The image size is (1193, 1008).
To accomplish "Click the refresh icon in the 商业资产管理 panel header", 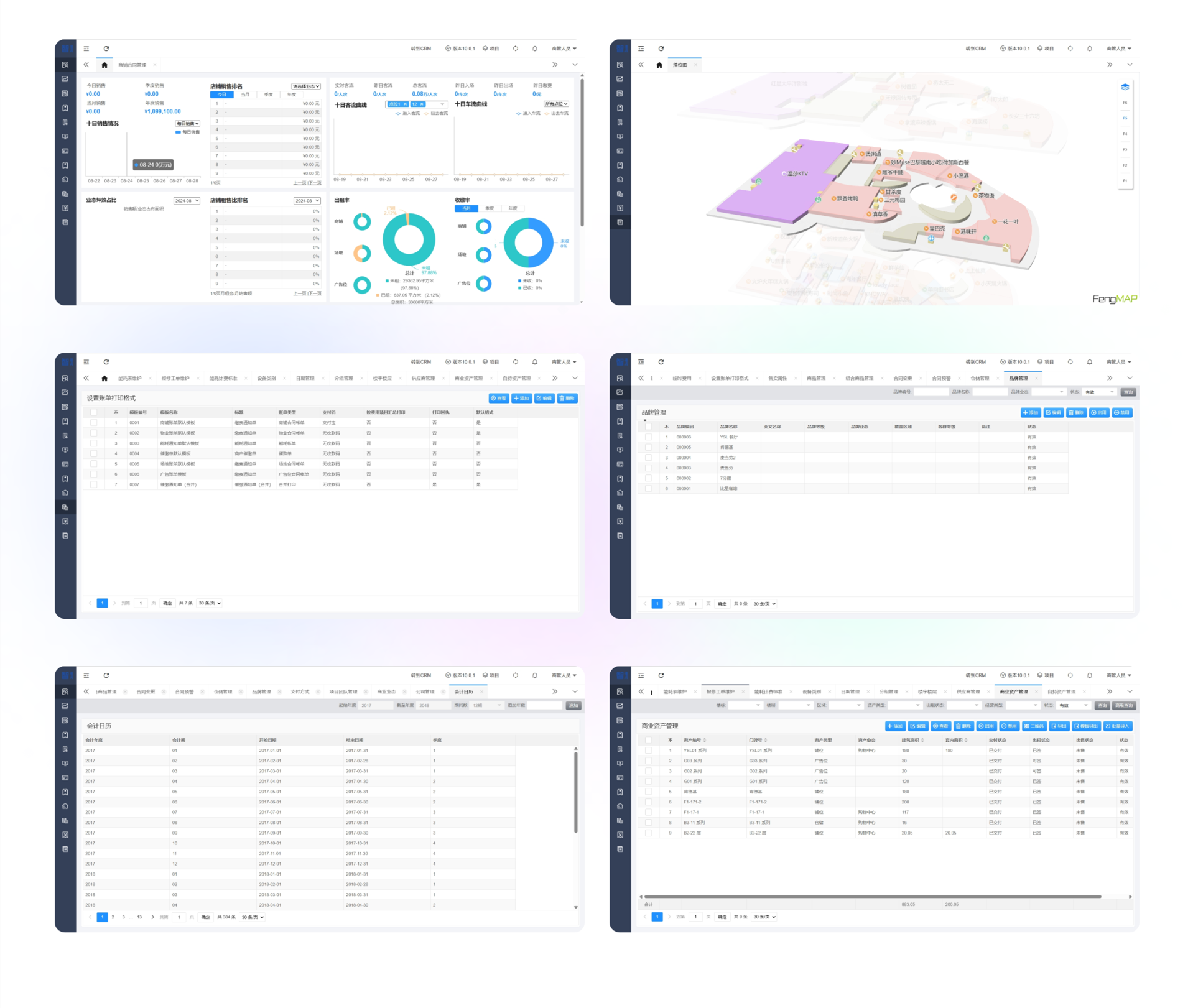I will (x=661, y=675).
